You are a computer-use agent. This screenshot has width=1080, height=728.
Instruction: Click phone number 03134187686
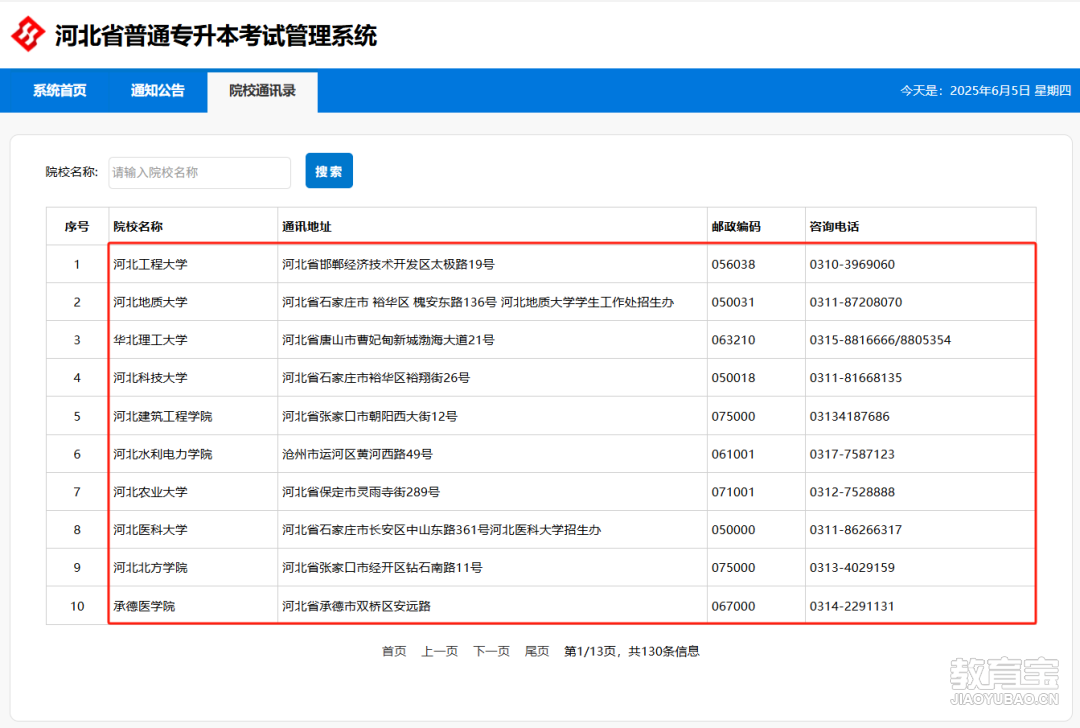click(x=849, y=417)
